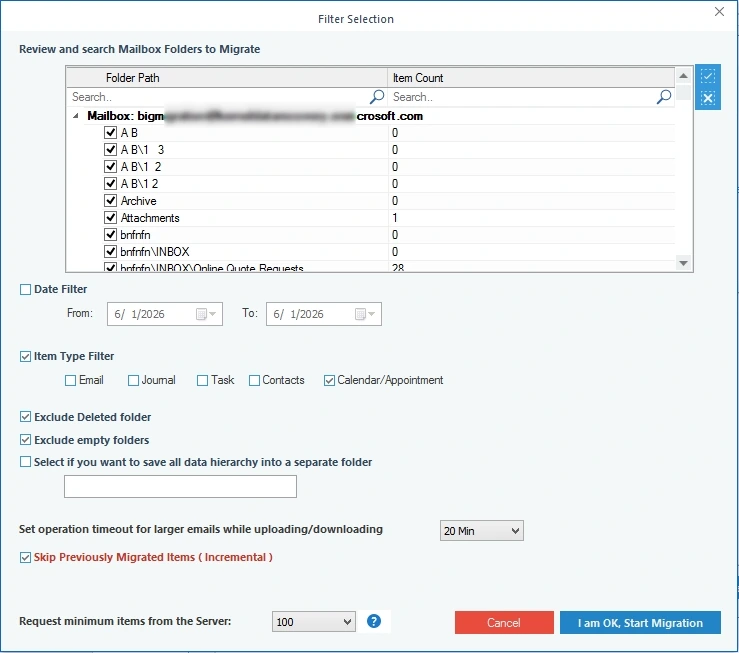Click the Deselect All folders icon
This screenshot has width=739, height=653.
707,98
